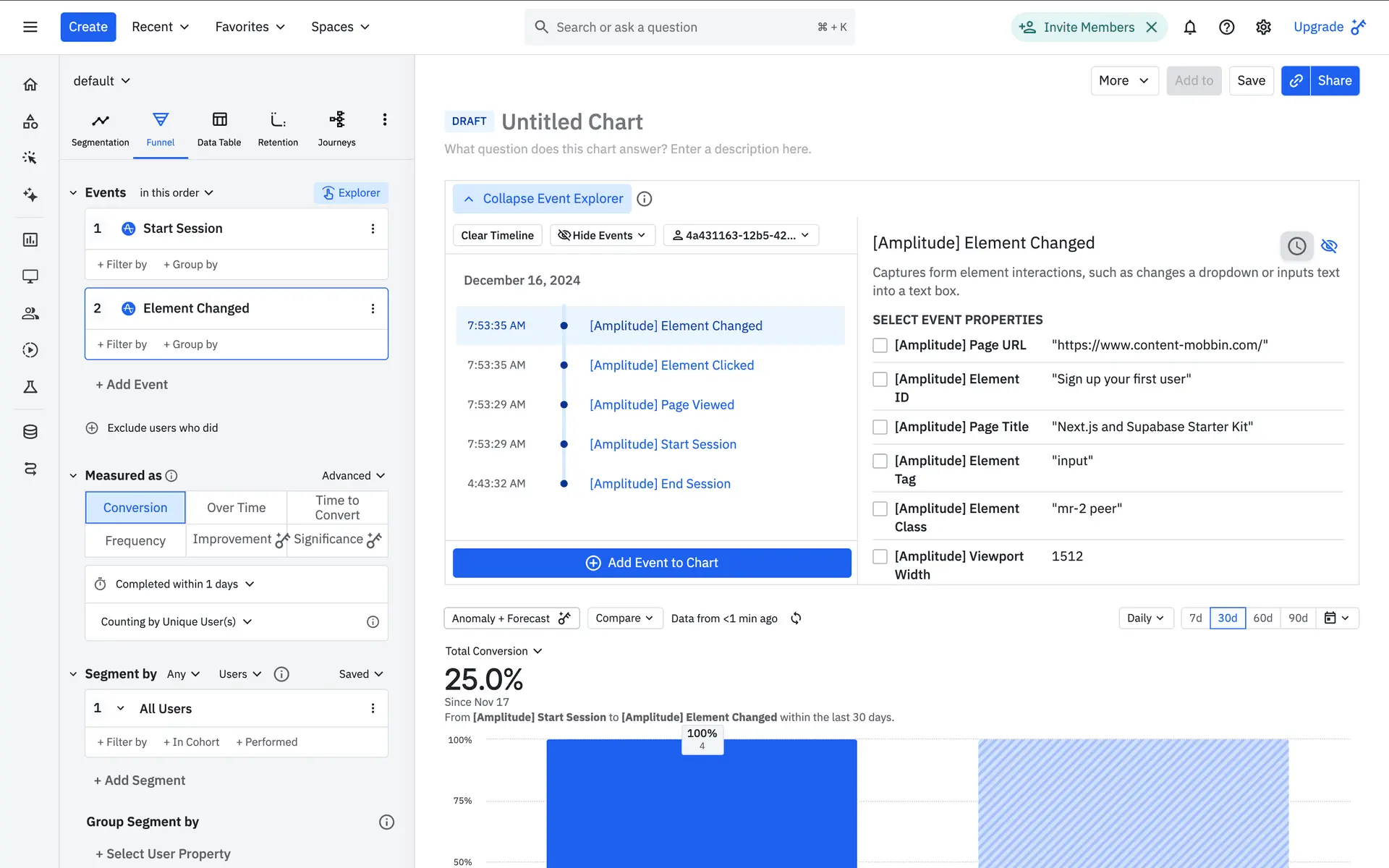The height and width of the screenshot is (868, 1389).
Task: Click the home icon in sidebar
Action: pos(30,85)
